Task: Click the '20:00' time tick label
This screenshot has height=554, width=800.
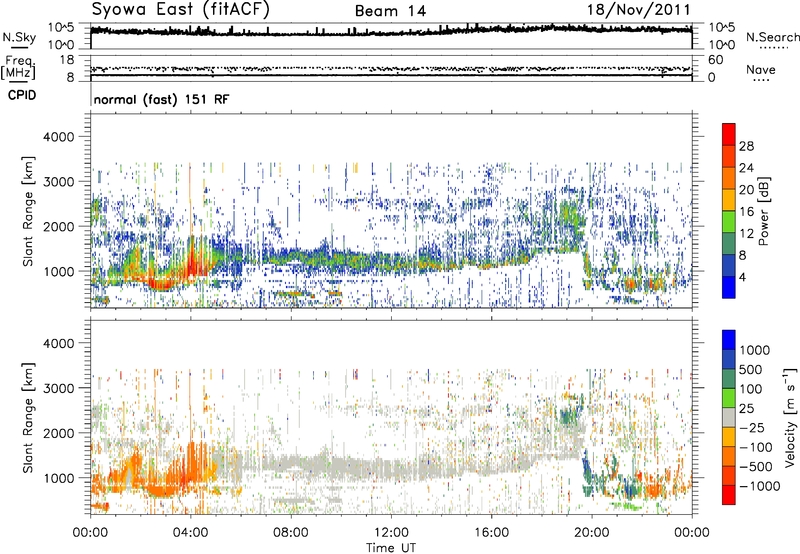Action: [x=591, y=533]
